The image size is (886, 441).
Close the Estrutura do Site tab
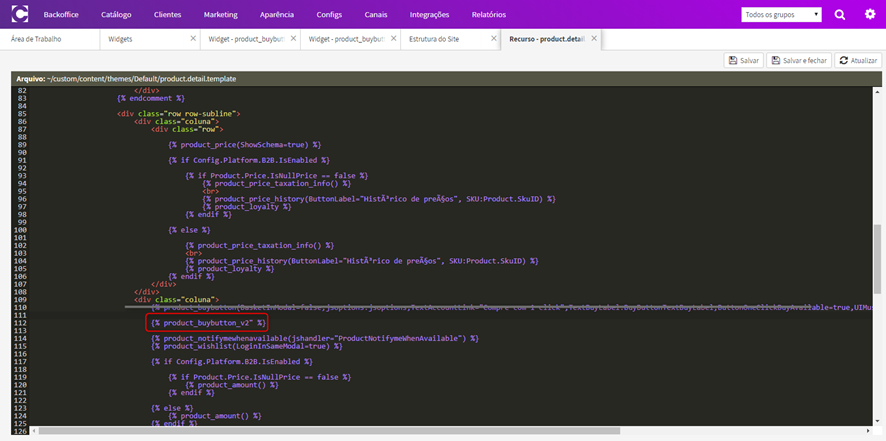494,38
